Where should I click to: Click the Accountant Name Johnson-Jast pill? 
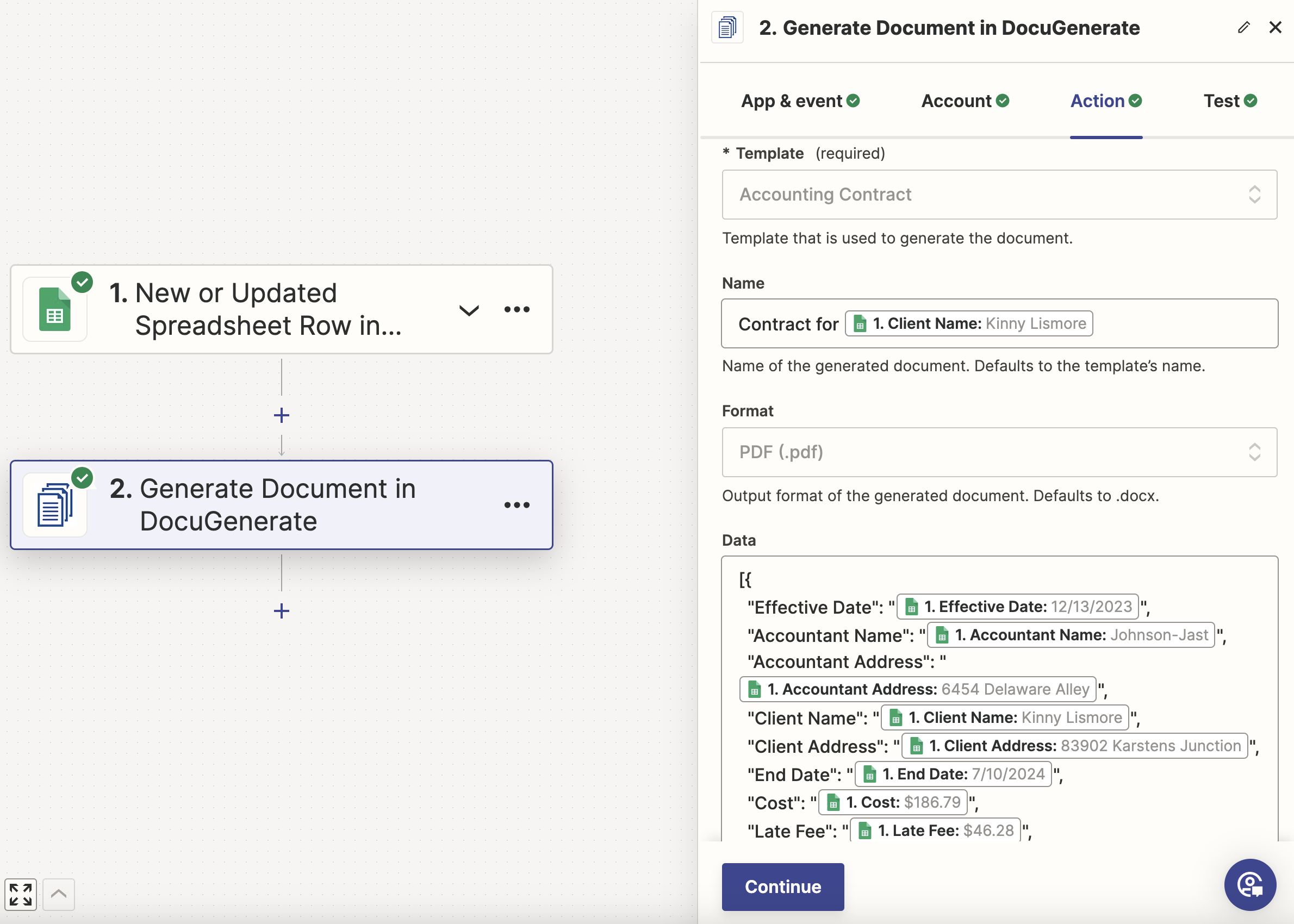(1071, 634)
